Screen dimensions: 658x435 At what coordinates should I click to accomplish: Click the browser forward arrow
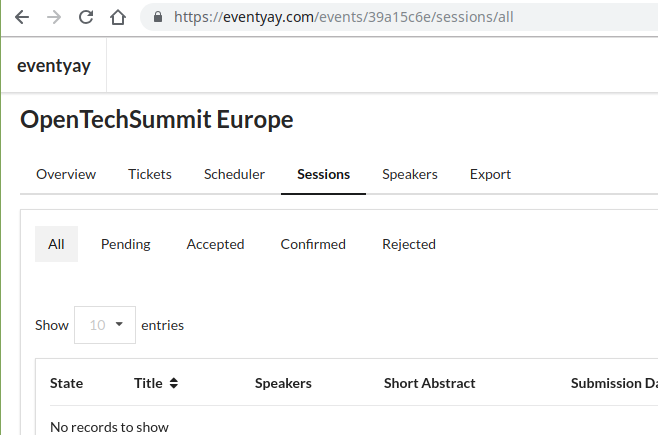(54, 17)
